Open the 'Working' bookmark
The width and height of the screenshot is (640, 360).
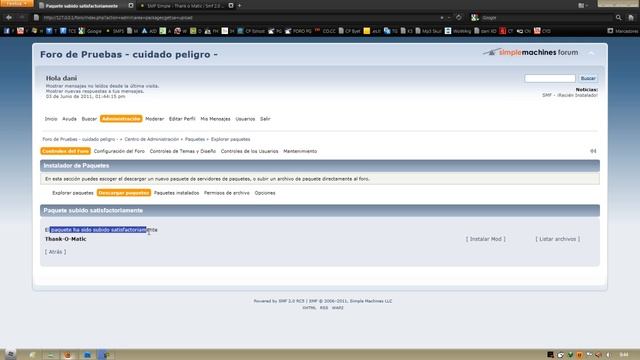458,31
